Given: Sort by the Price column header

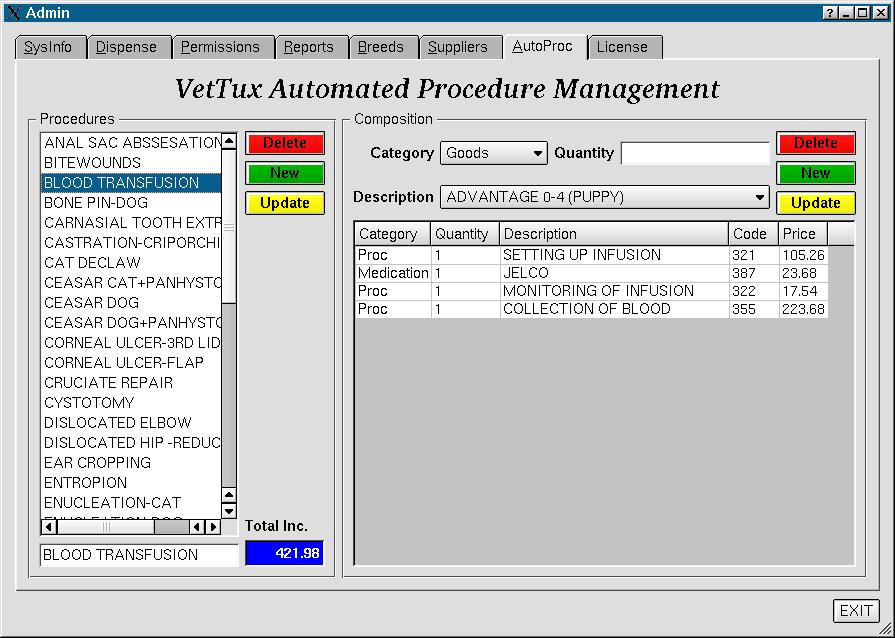Looking at the screenshot, I should 803,234.
